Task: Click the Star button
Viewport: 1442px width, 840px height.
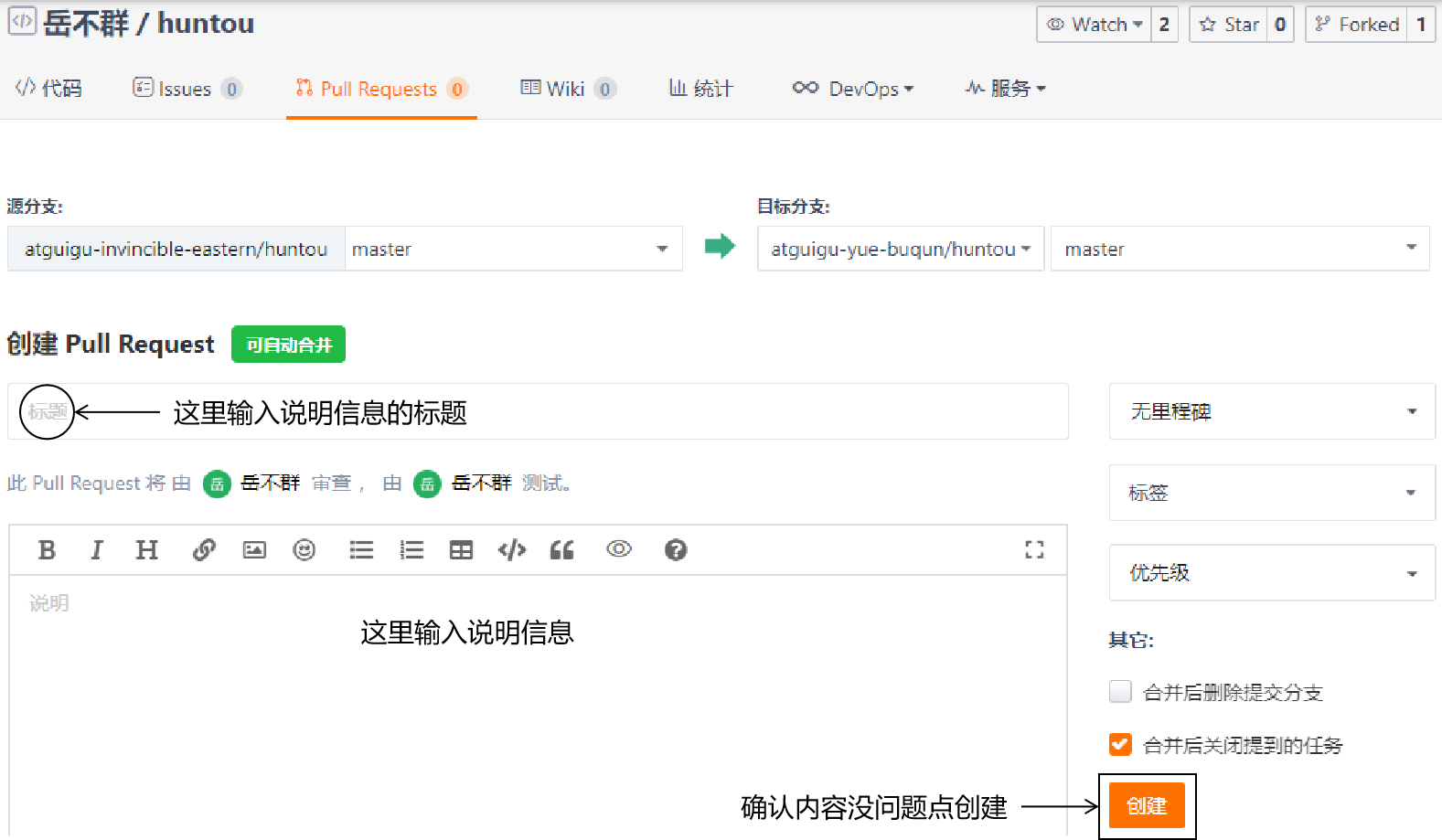Action: [x=1230, y=25]
